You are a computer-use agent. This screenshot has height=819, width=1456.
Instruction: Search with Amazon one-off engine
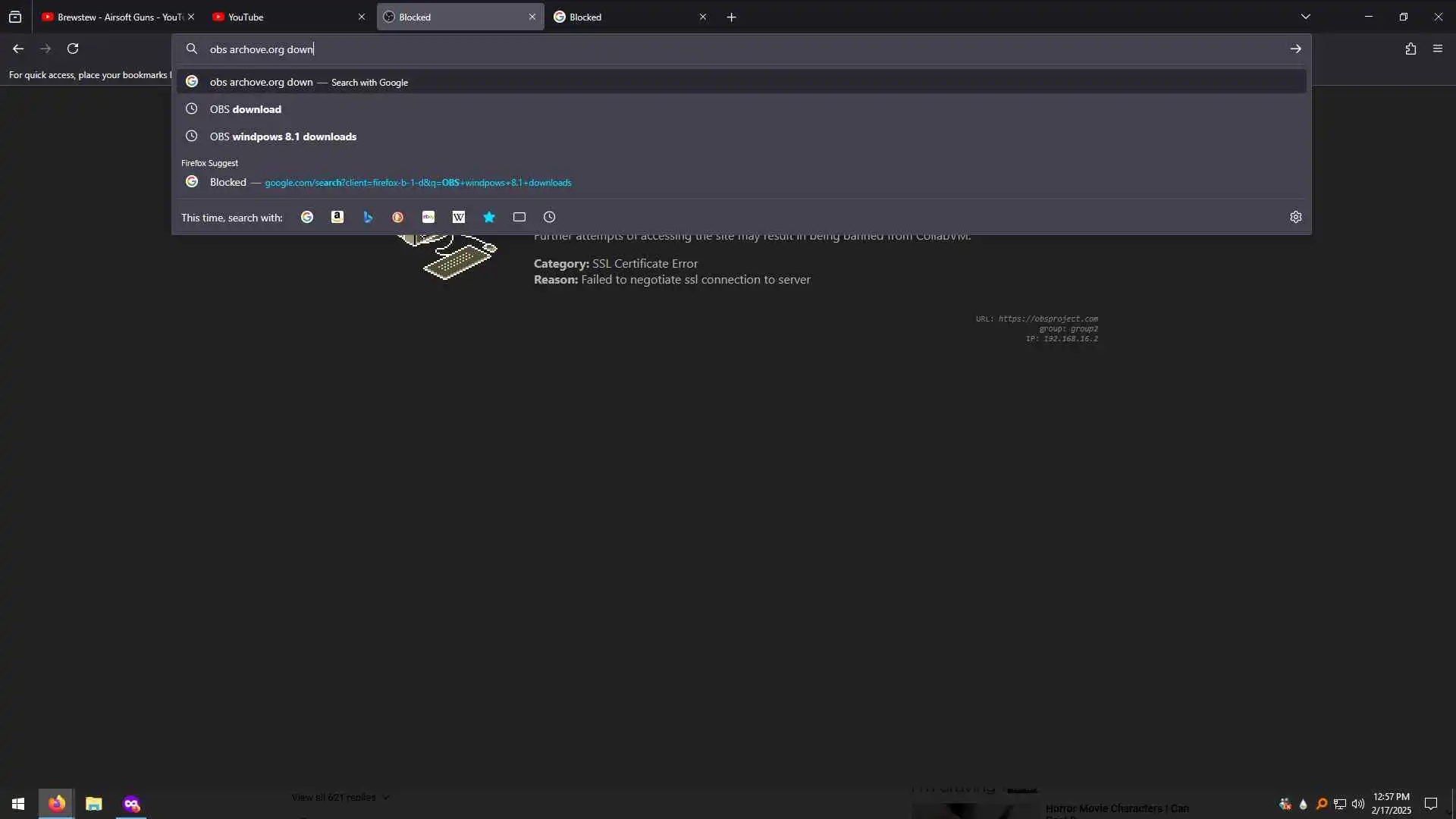pos(337,217)
